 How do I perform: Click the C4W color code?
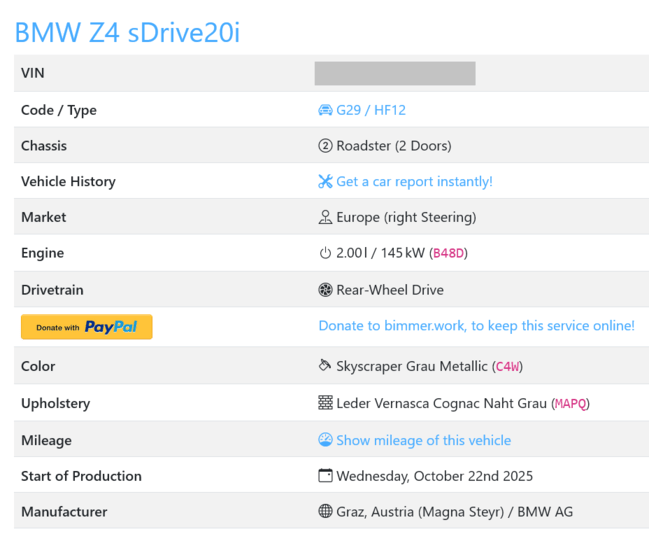pos(507,367)
